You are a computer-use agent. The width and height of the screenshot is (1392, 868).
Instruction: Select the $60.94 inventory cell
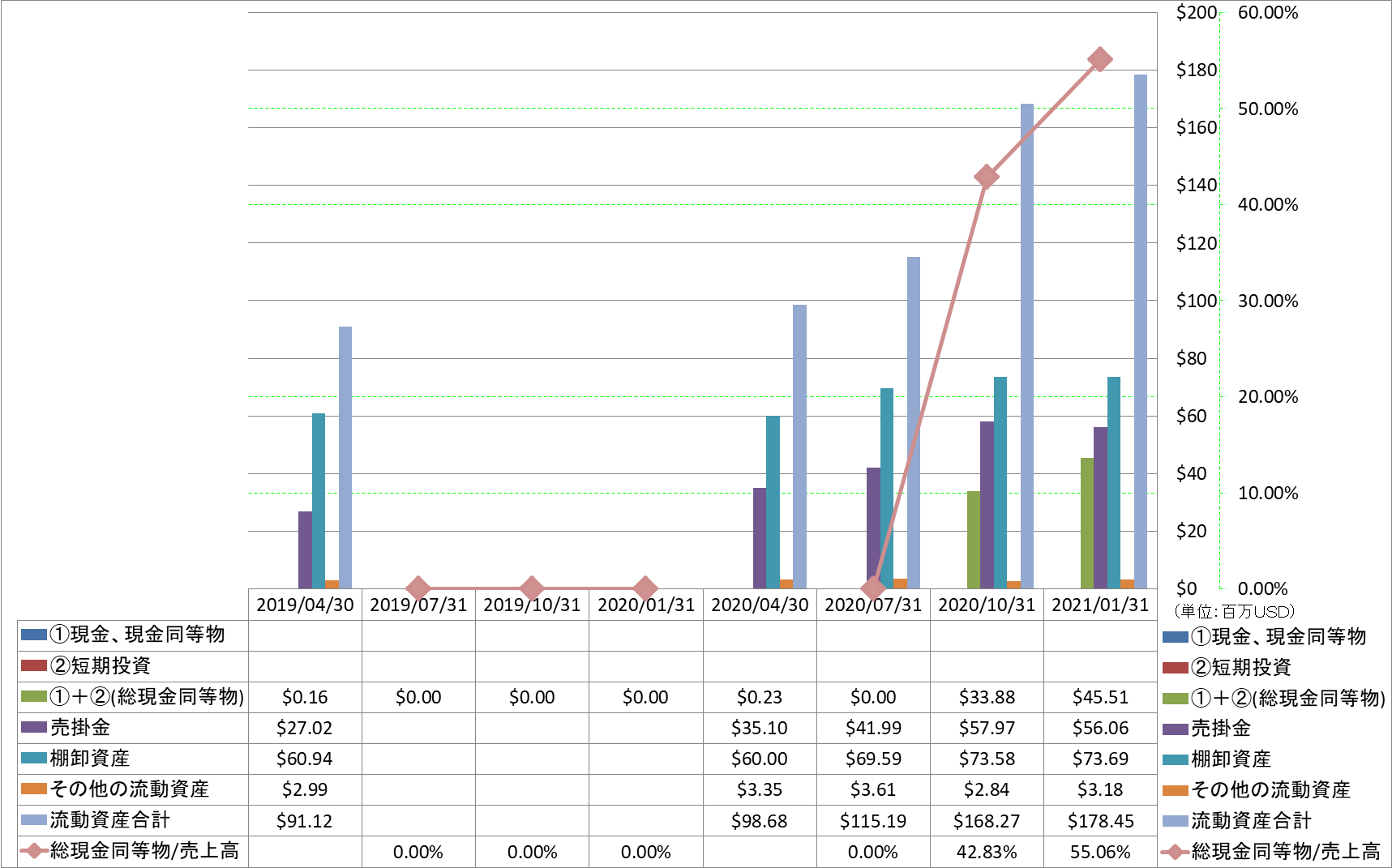(x=305, y=759)
